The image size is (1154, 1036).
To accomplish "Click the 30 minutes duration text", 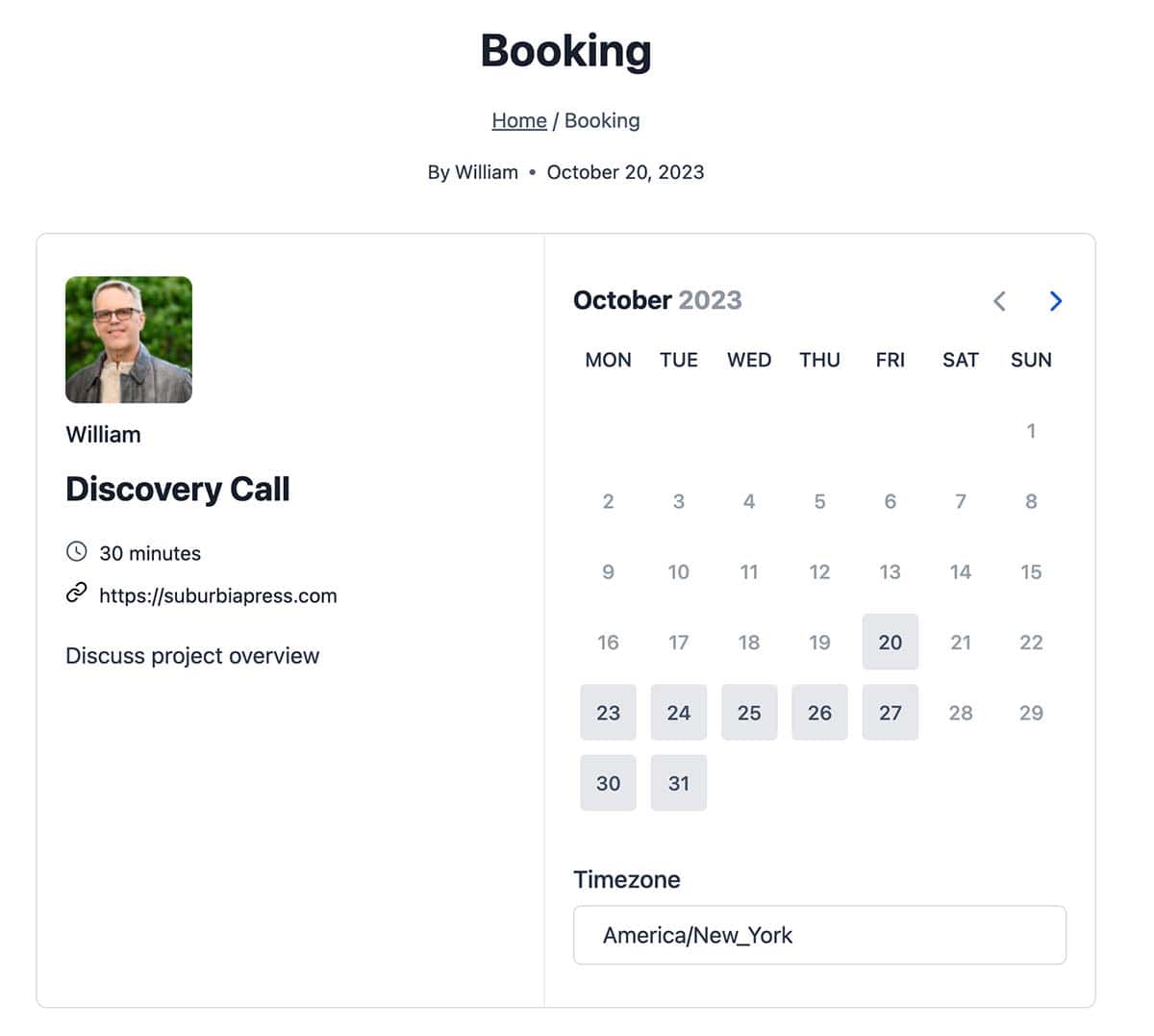I will [150, 553].
